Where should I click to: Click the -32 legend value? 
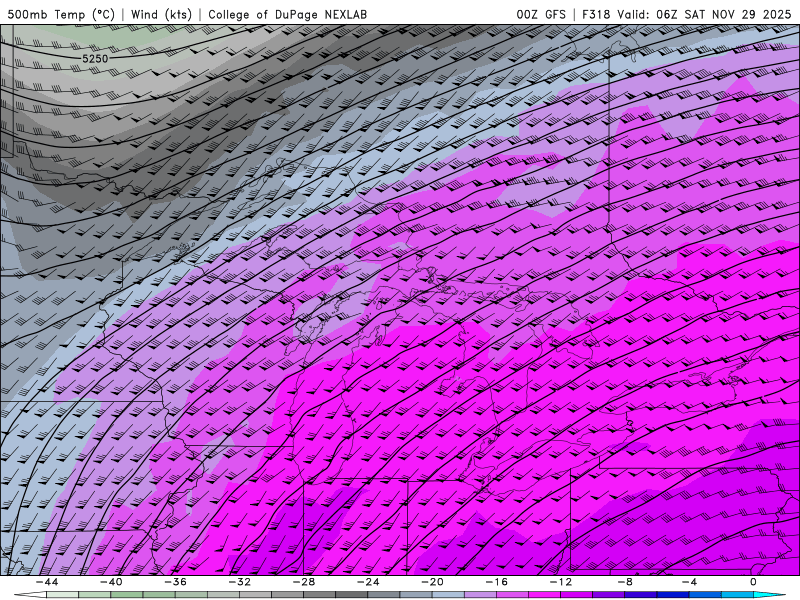click(240, 582)
